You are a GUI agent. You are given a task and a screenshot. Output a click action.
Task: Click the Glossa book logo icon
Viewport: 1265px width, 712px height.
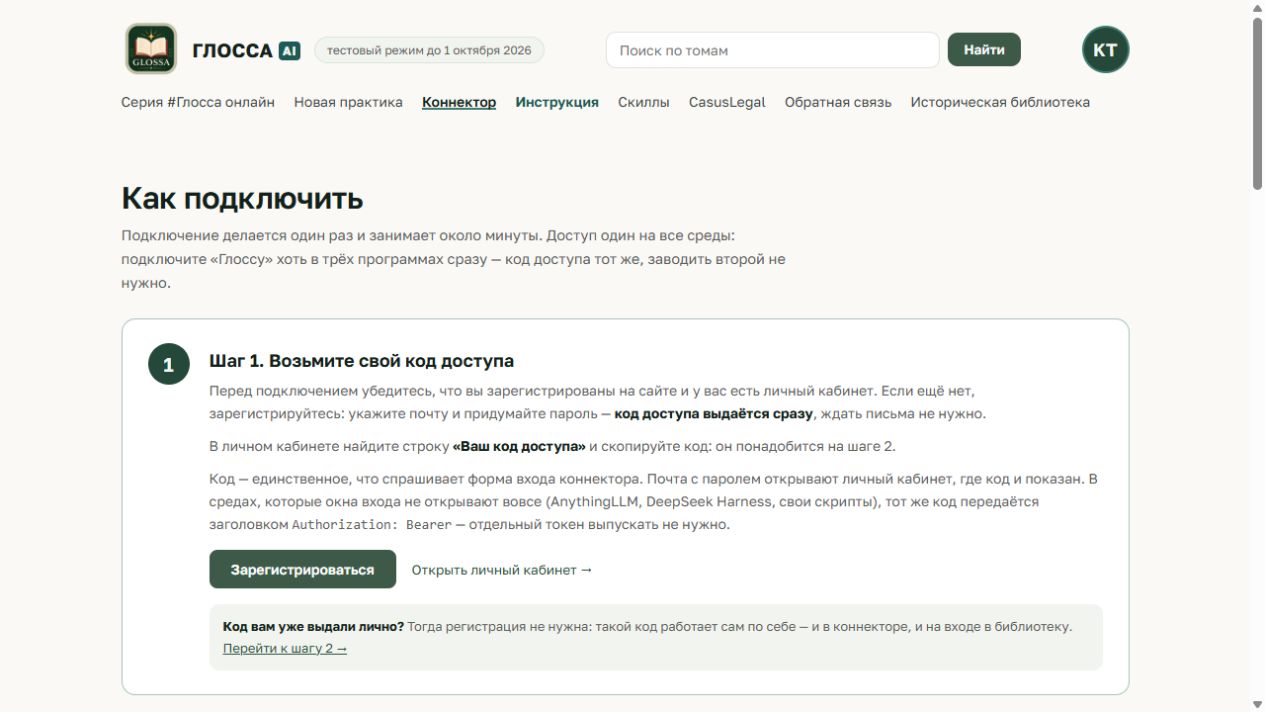151,49
